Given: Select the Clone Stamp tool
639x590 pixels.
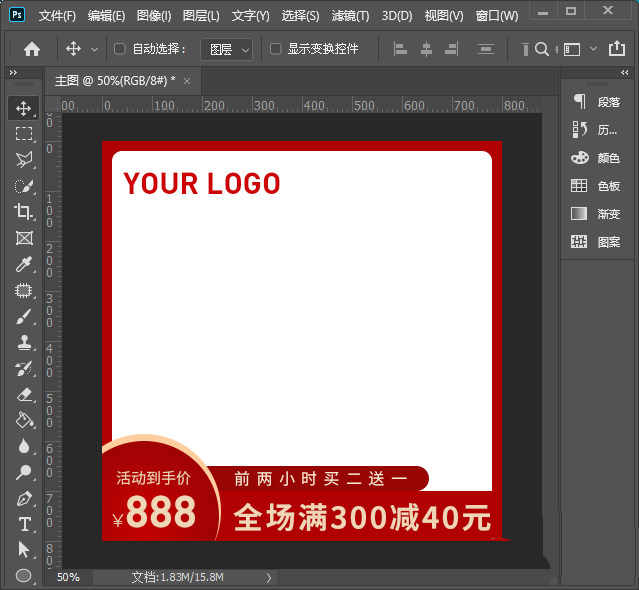Looking at the screenshot, I should pos(24,343).
